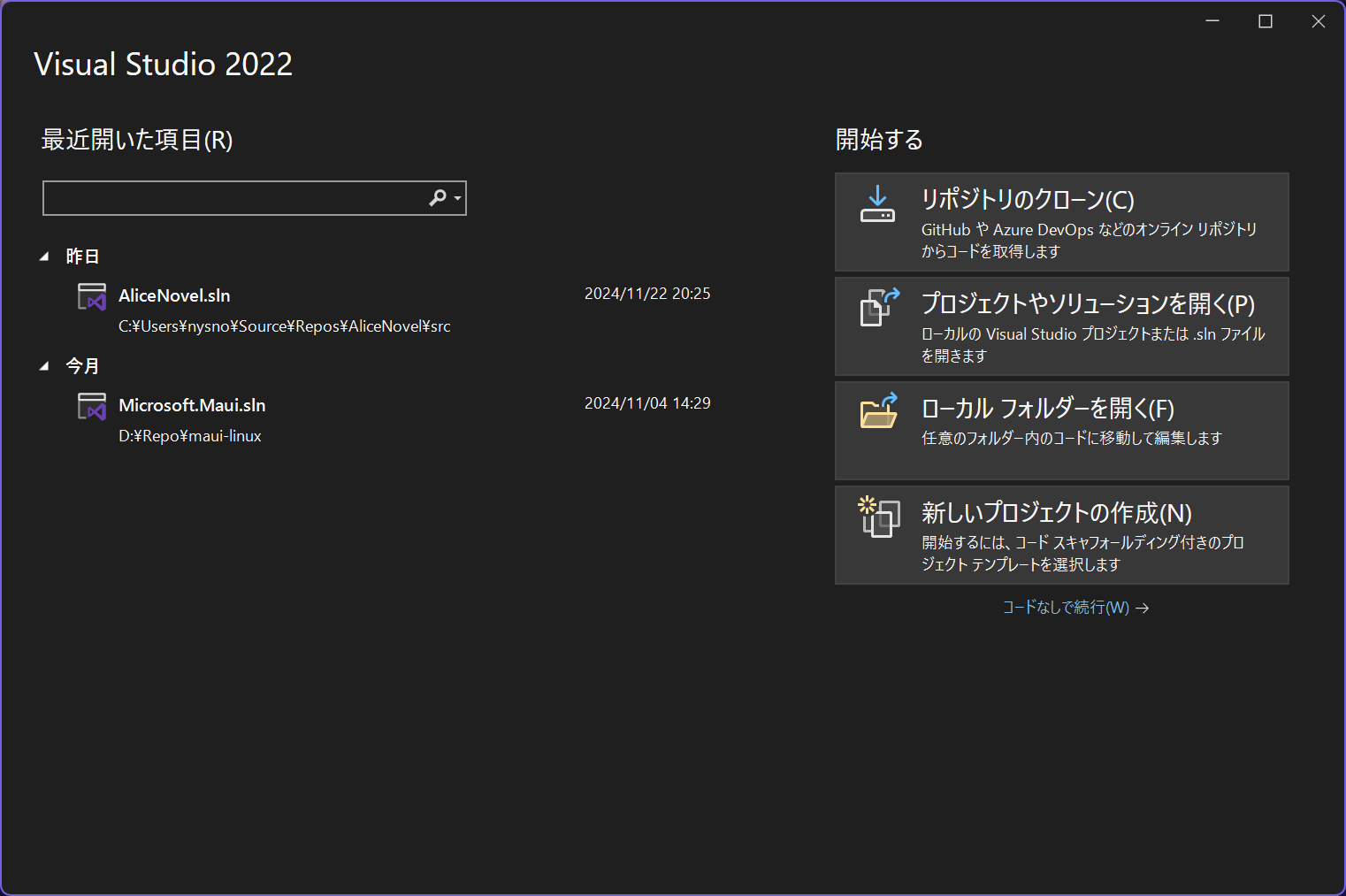1346x896 pixels.
Task: Open the AliceNovel.sln recent item
Action: tap(174, 295)
